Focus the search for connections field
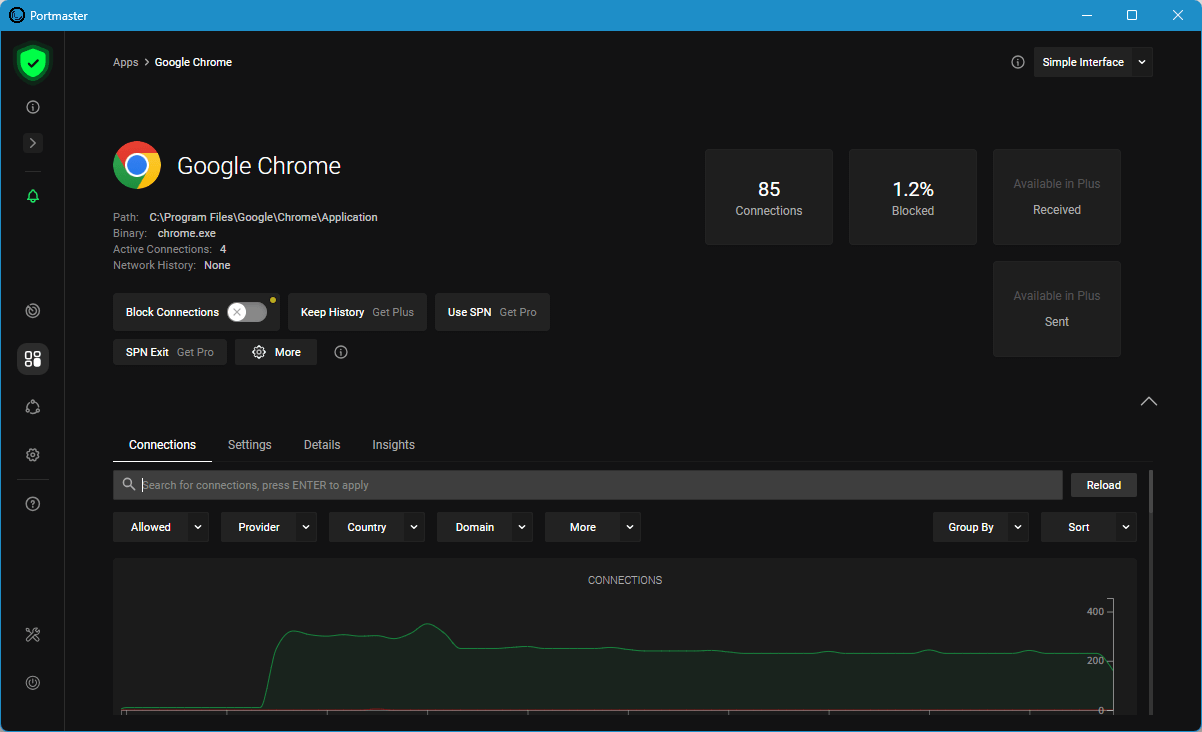 pyautogui.click(x=587, y=485)
